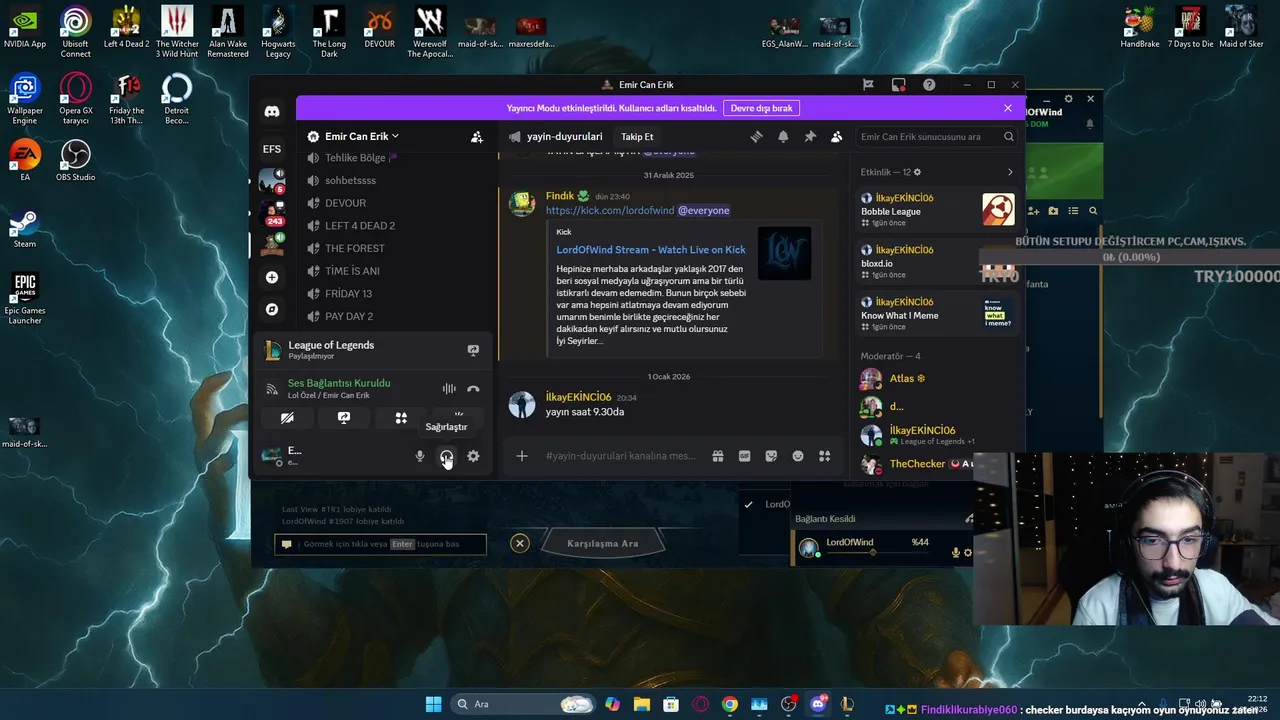Start an activity from the voice panel
The image size is (1280, 720).
401,418
